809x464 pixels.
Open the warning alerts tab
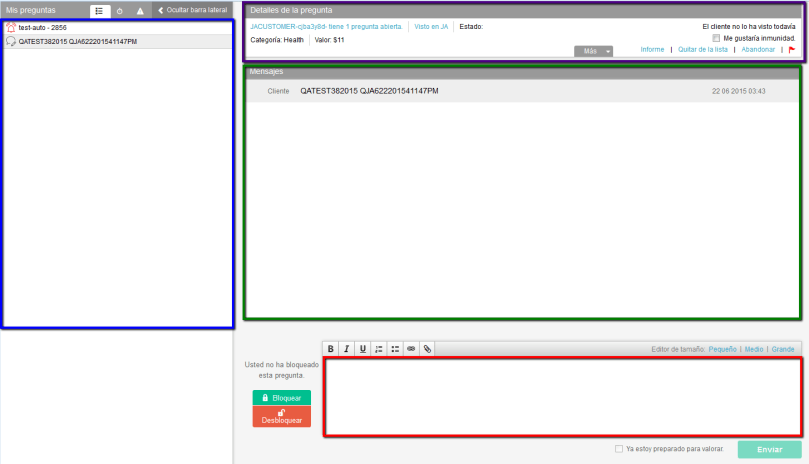[x=139, y=10]
